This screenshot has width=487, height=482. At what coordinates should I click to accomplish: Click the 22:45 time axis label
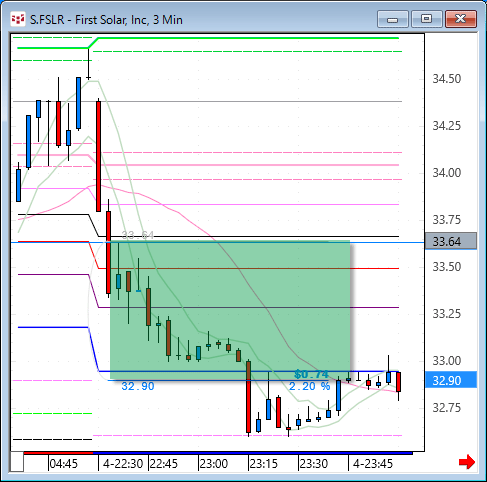(x=163, y=464)
